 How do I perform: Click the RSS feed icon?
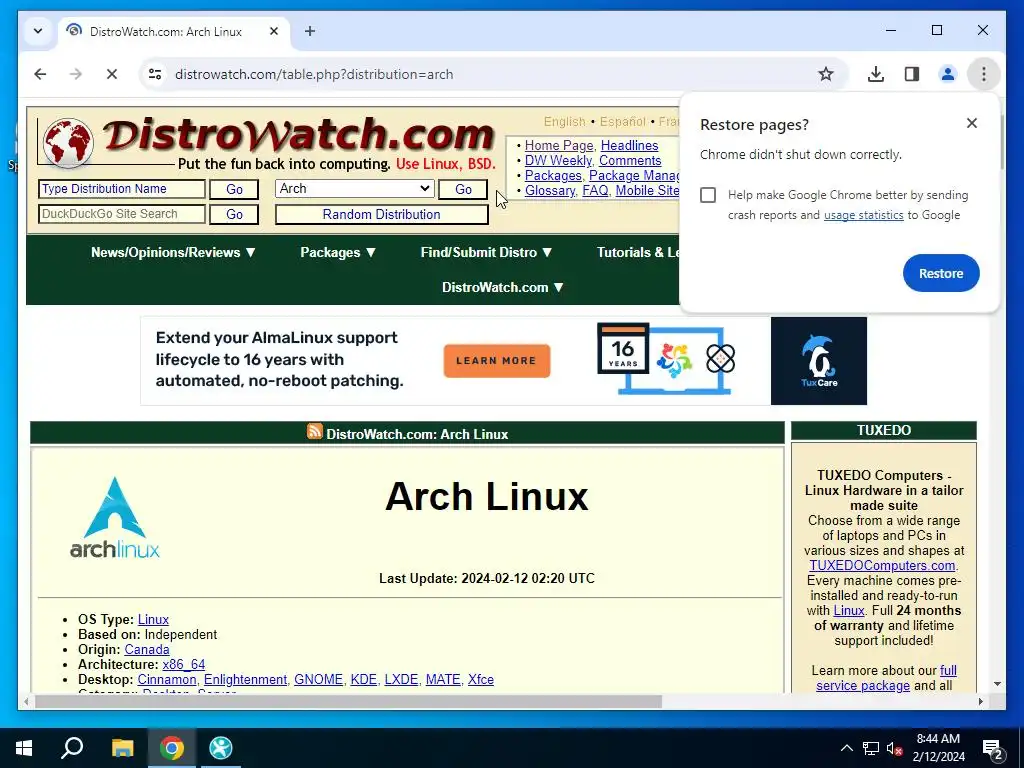pos(314,432)
